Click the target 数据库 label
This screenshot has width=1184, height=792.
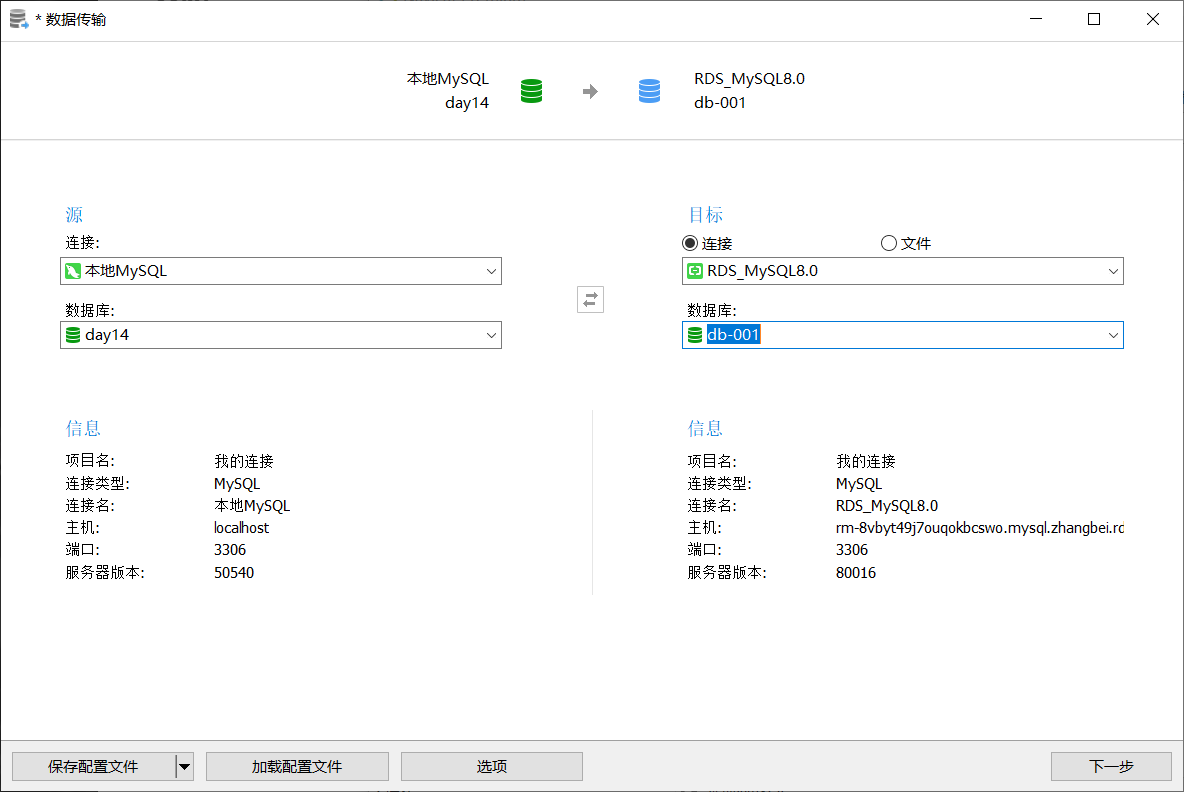pos(712,310)
